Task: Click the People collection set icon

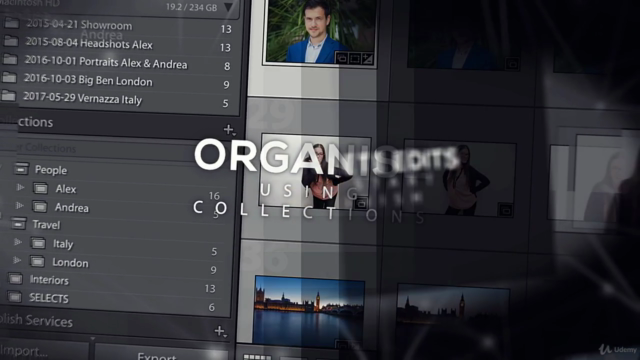Action: click(x=22, y=168)
